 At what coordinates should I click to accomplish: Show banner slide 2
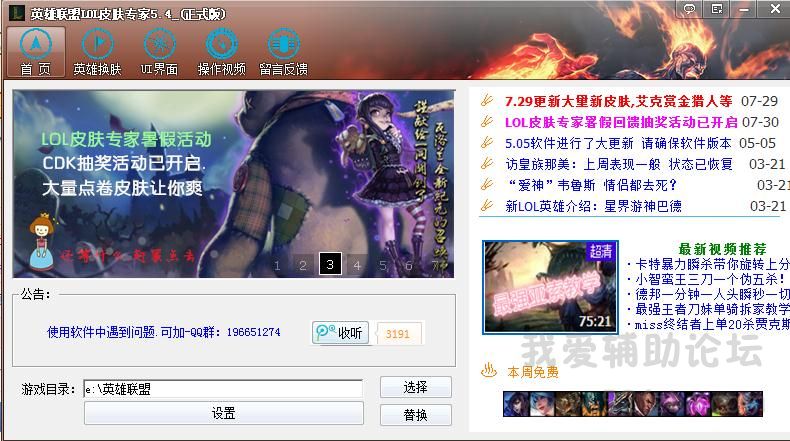pos(303,265)
